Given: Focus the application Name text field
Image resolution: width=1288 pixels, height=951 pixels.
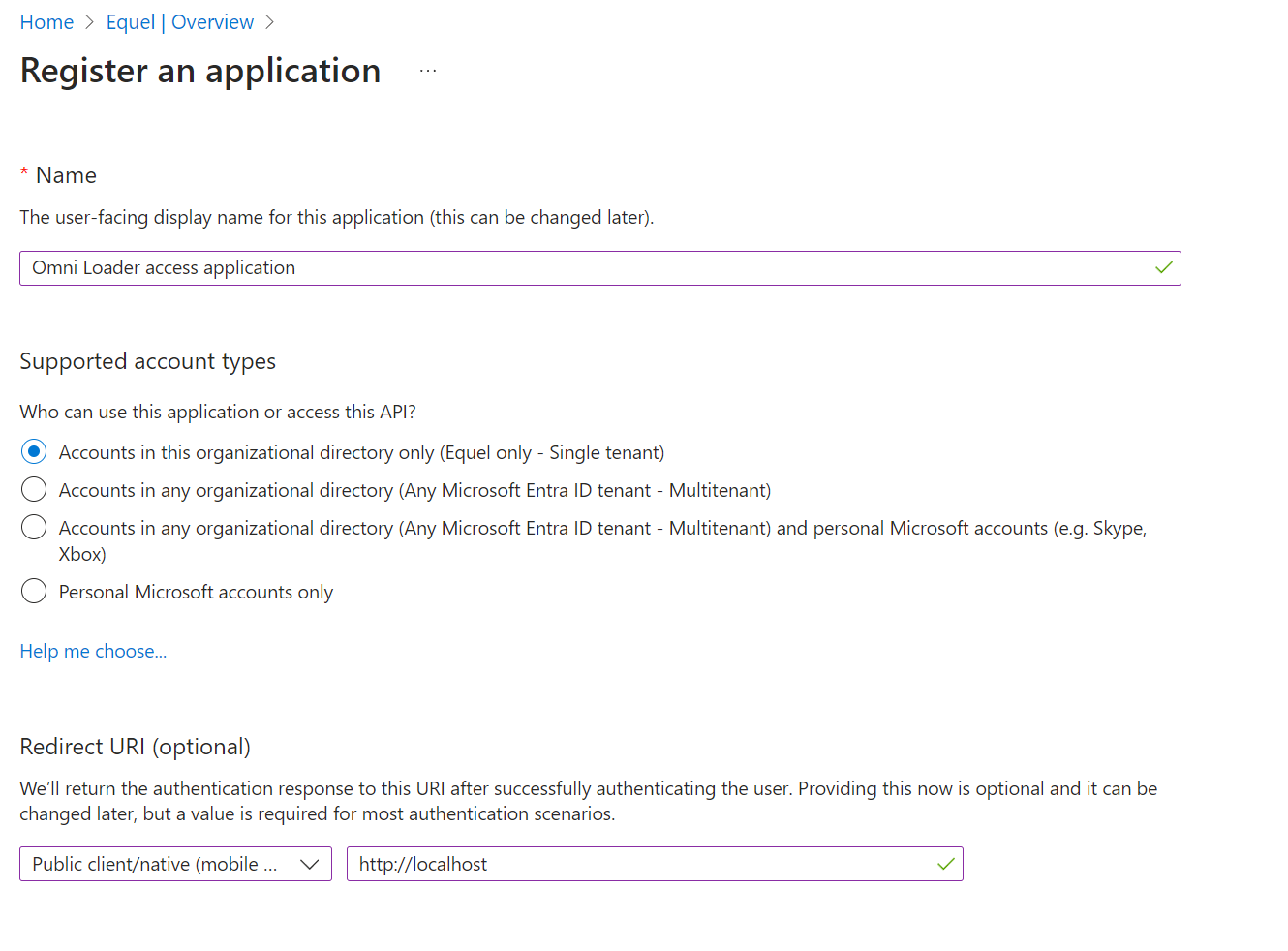Looking at the screenshot, I should (581, 268).
